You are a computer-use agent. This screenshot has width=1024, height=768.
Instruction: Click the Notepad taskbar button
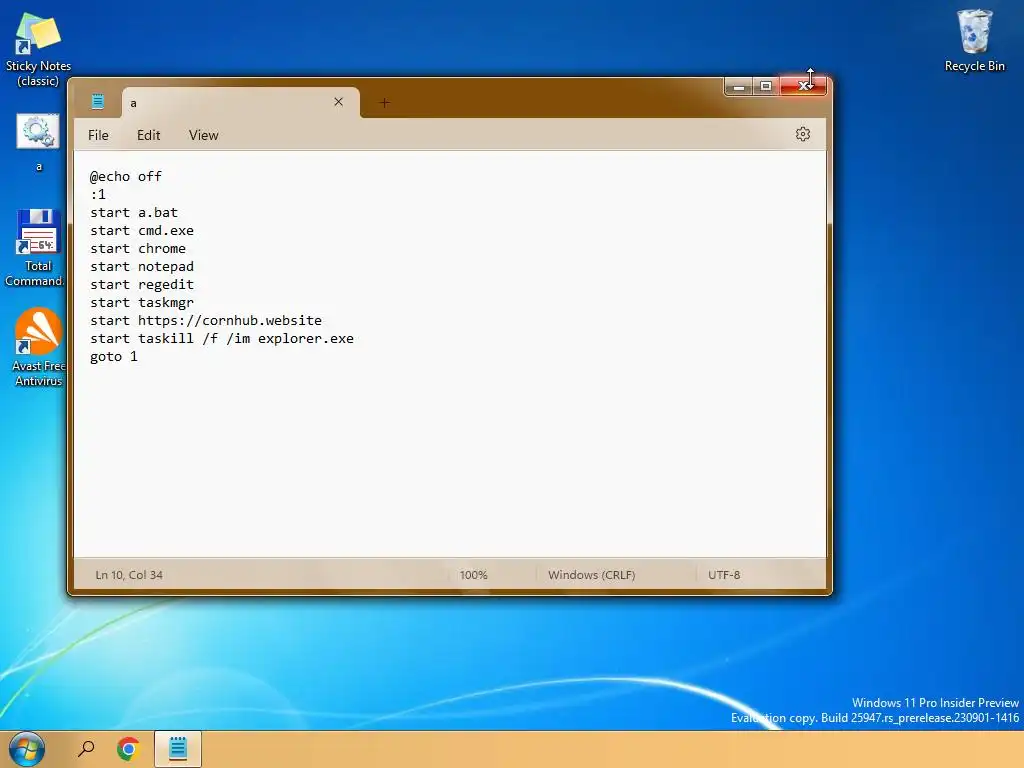click(178, 748)
